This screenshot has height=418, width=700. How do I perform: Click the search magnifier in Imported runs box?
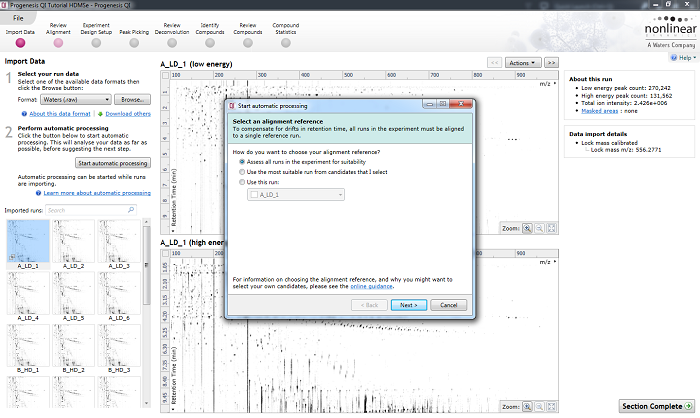point(131,210)
